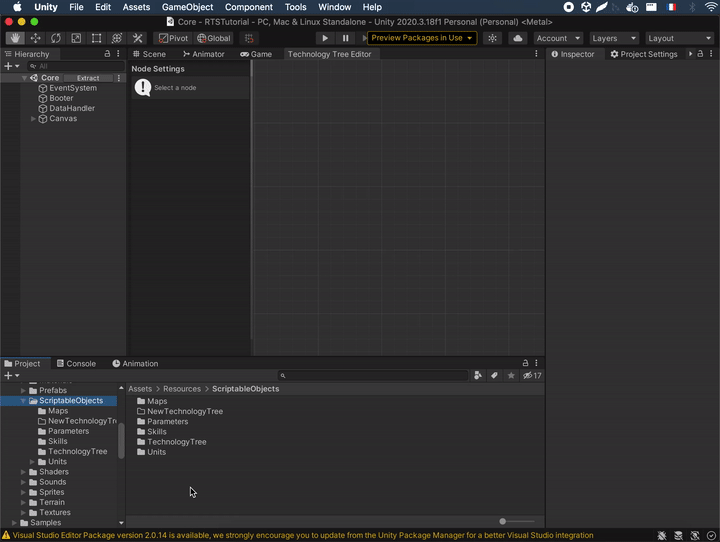This screenshot has height=542, width=720.
Task: Open Hierarchy create plus dropdown
Action: tap(11, 66)
